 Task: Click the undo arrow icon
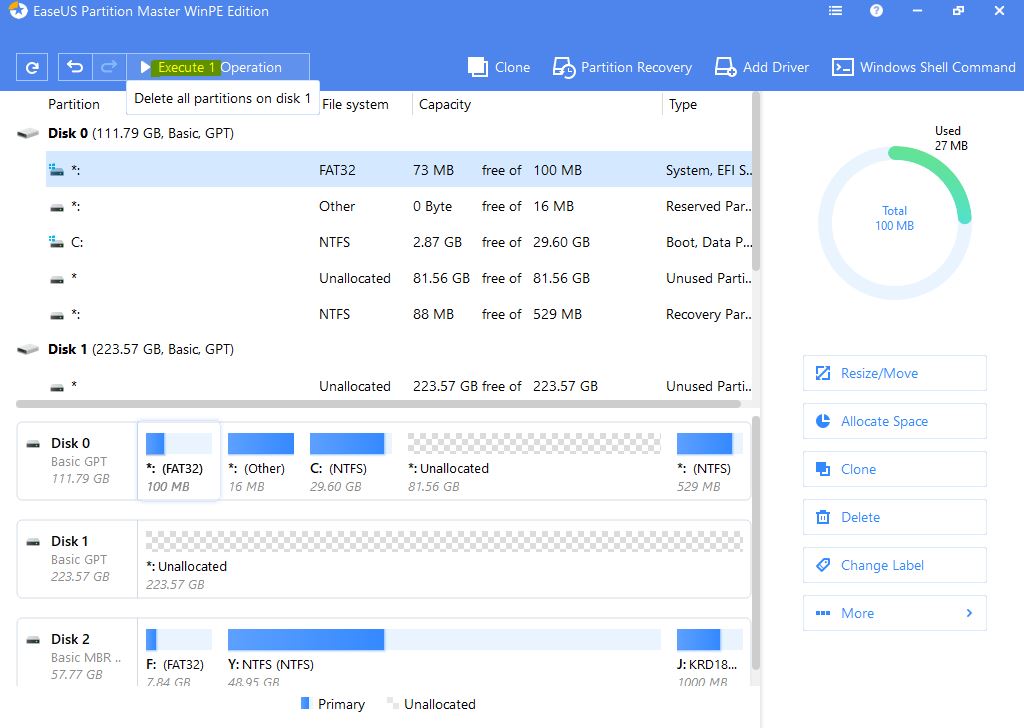pyautogui.click(x=75, y=68)
